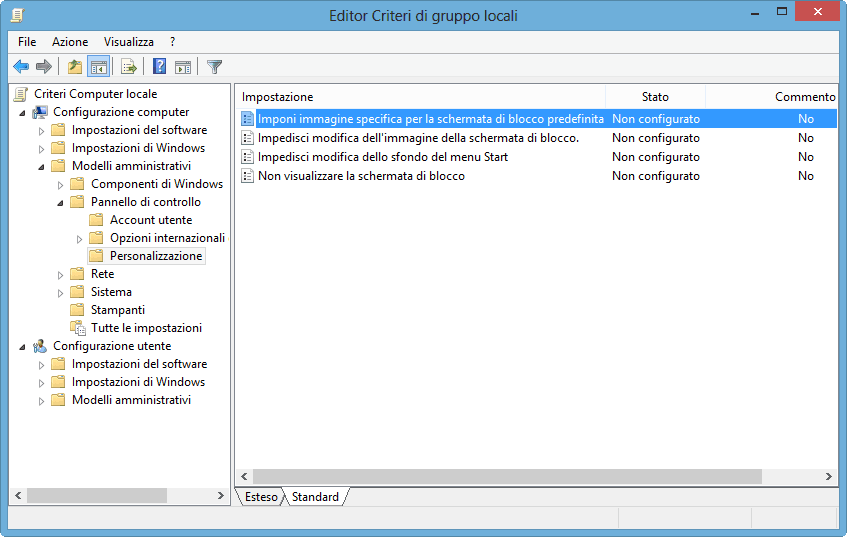Select Impedisci modifica dello sfondo del menu Start
Screen dimensions: 847x537
coord(383,157)
